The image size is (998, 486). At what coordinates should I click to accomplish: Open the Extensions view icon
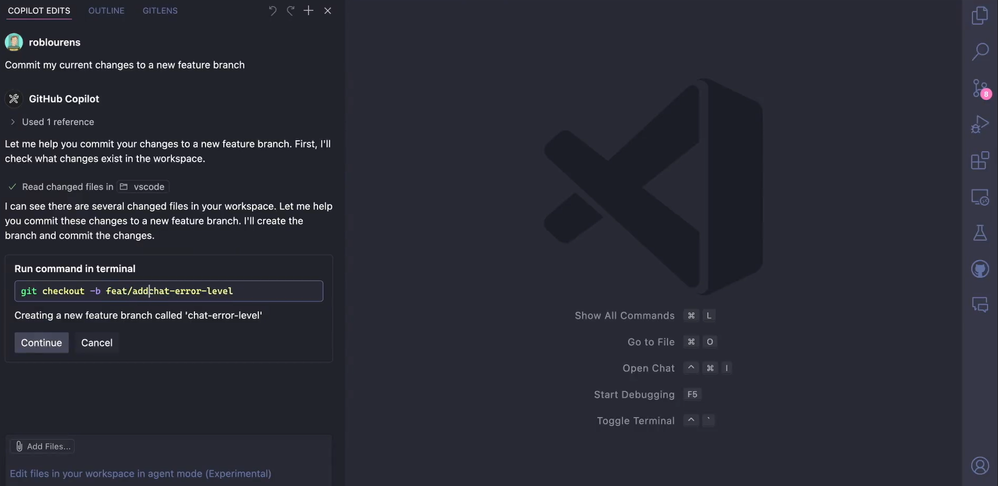click(980, 160)
